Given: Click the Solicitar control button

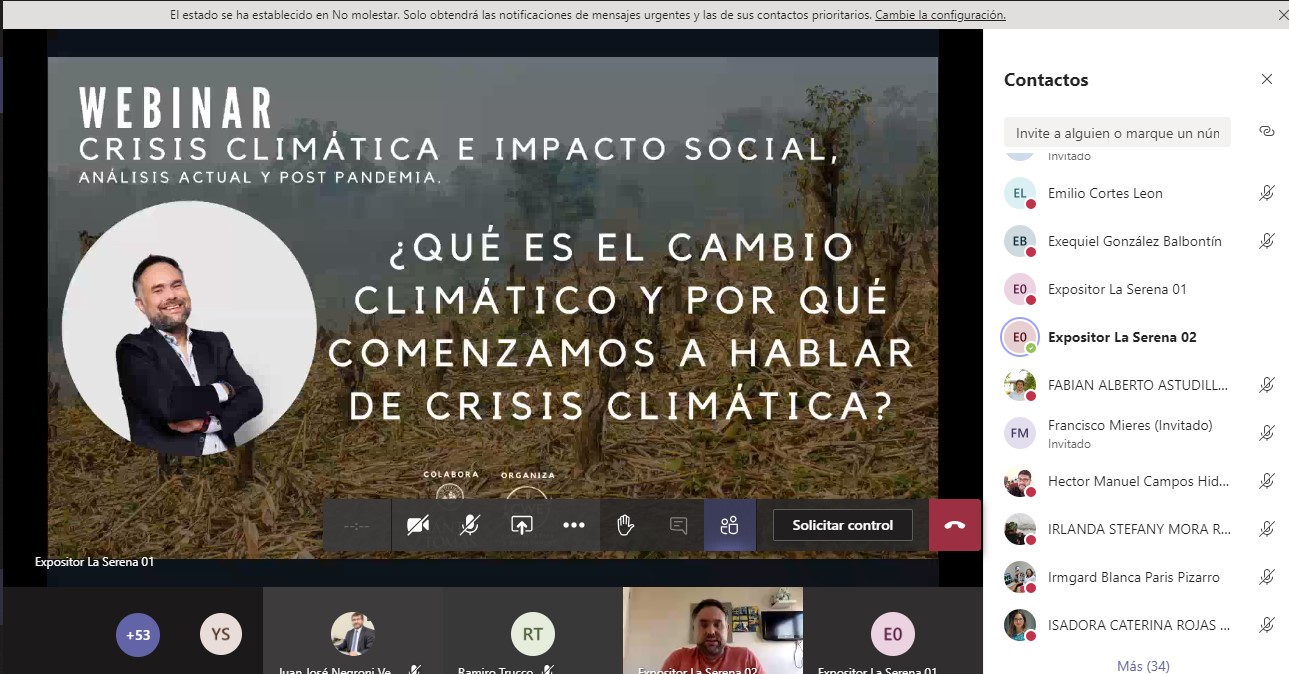Looking at the screenshot, I should [x=842, y=525].
